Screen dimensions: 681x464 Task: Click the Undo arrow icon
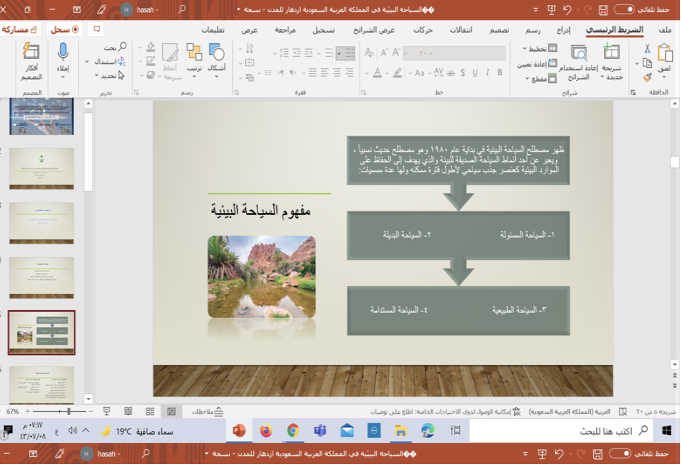click(x=567, y=9)
